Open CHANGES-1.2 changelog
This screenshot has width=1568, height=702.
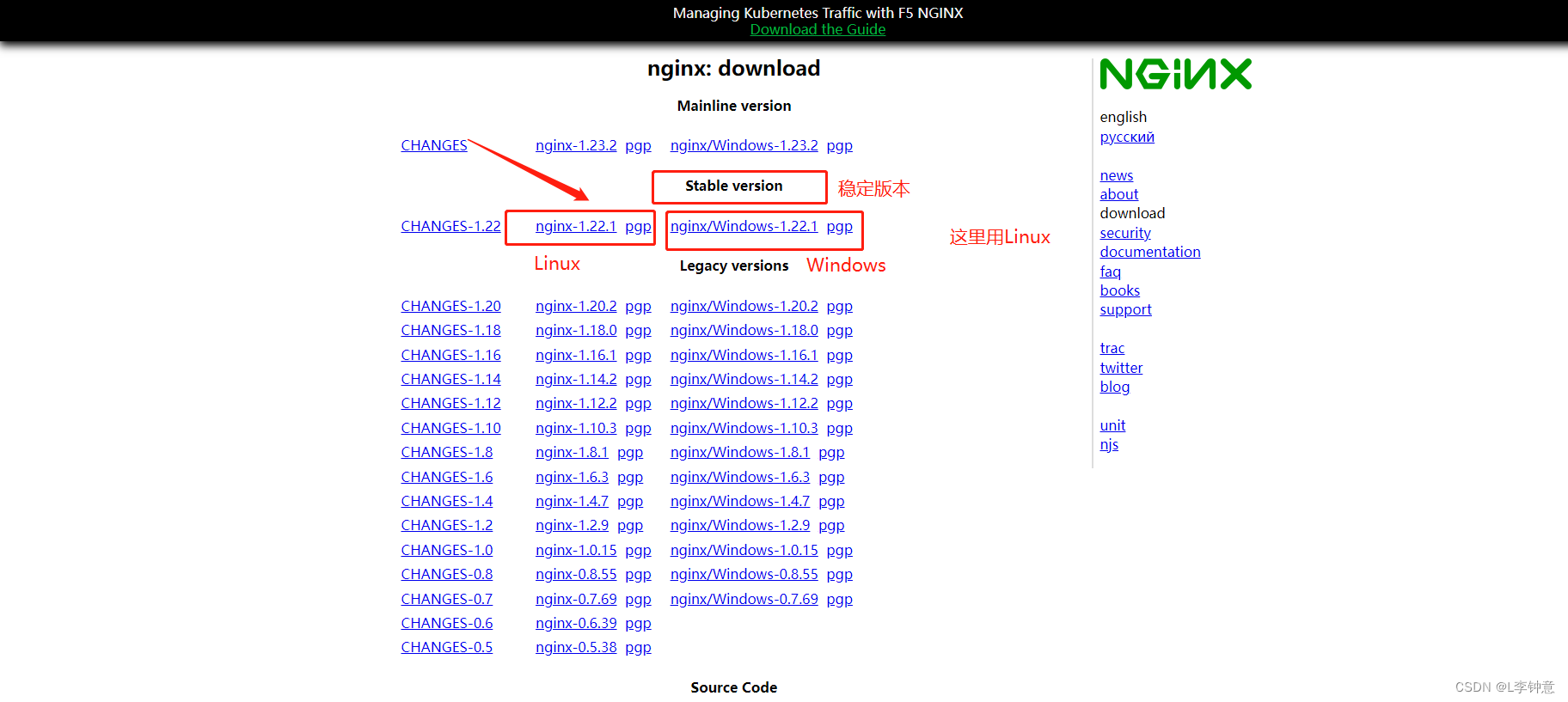tap(447, 525)
